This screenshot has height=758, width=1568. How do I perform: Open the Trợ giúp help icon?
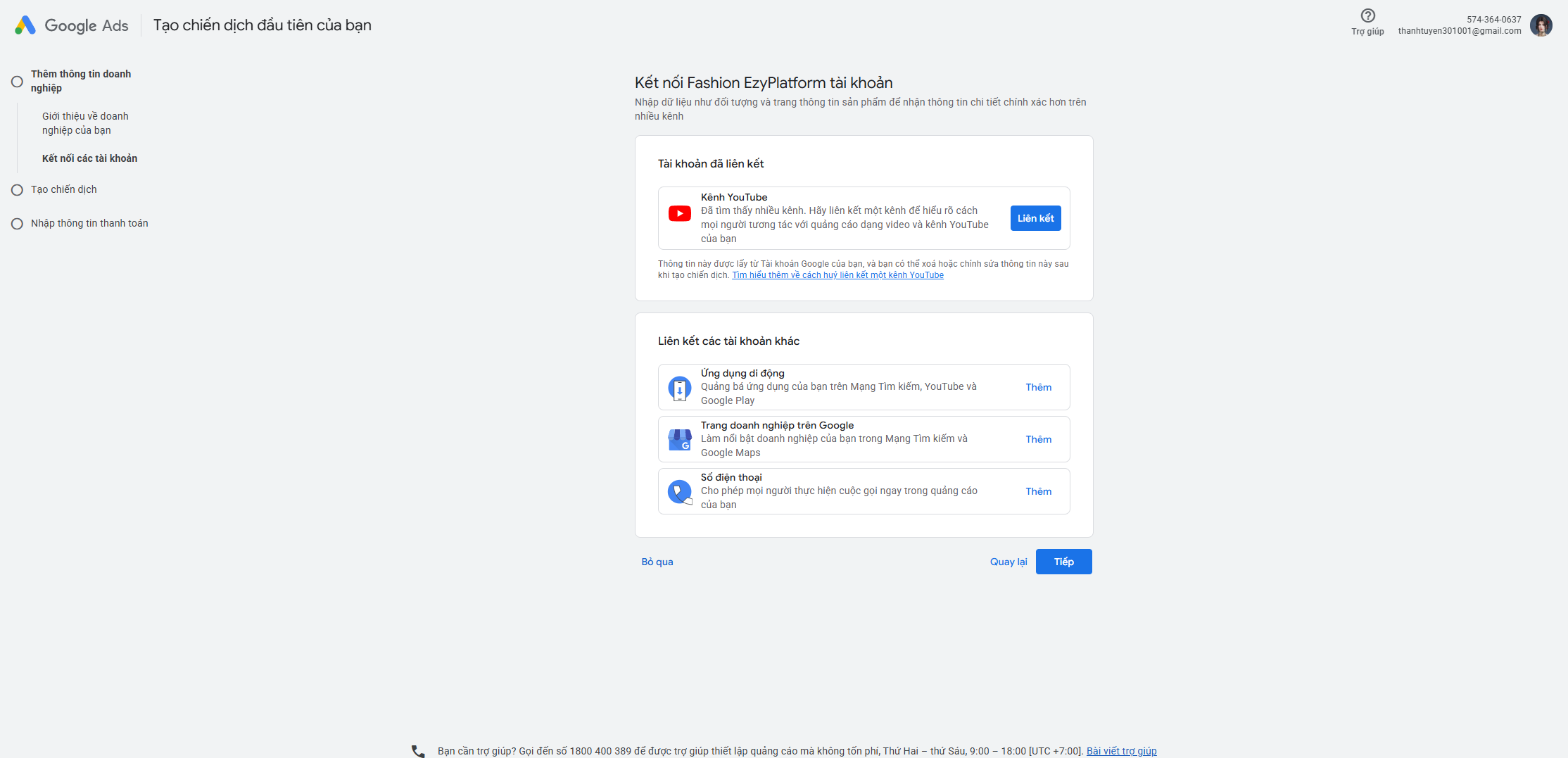[x=1367, y=15]
